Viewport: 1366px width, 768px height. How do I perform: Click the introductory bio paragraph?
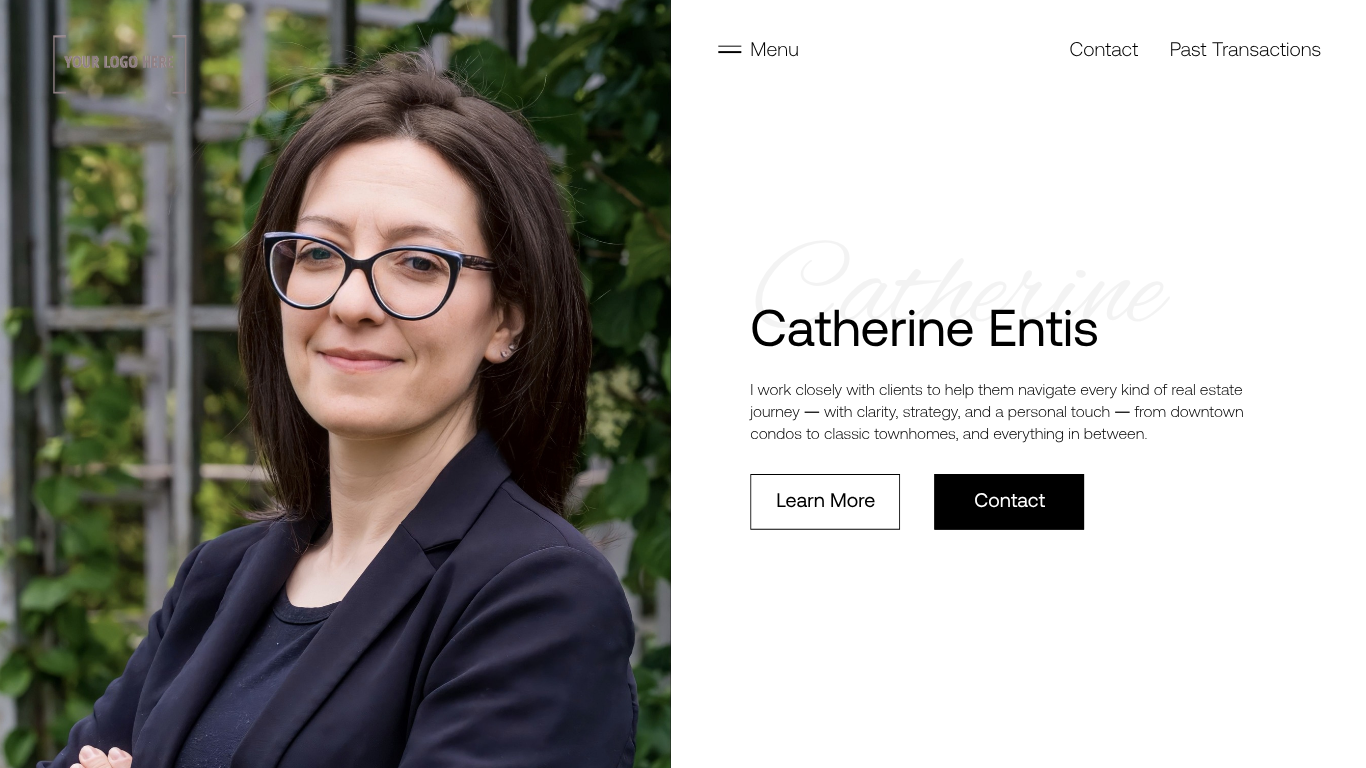(997, 411)
